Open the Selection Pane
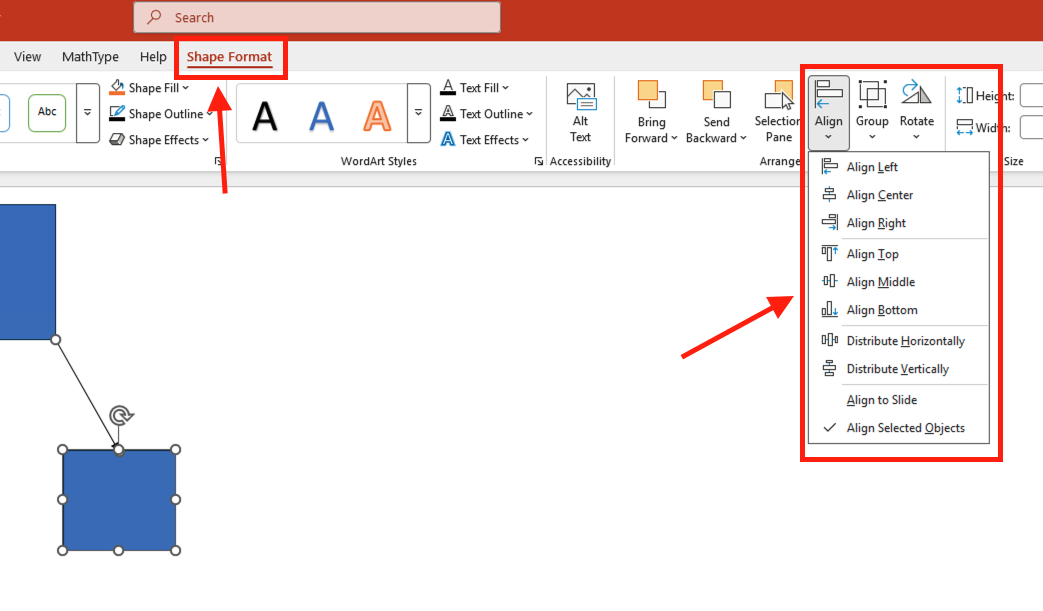The width and height of the screenshot is (1043, 611). coord(778,112)
